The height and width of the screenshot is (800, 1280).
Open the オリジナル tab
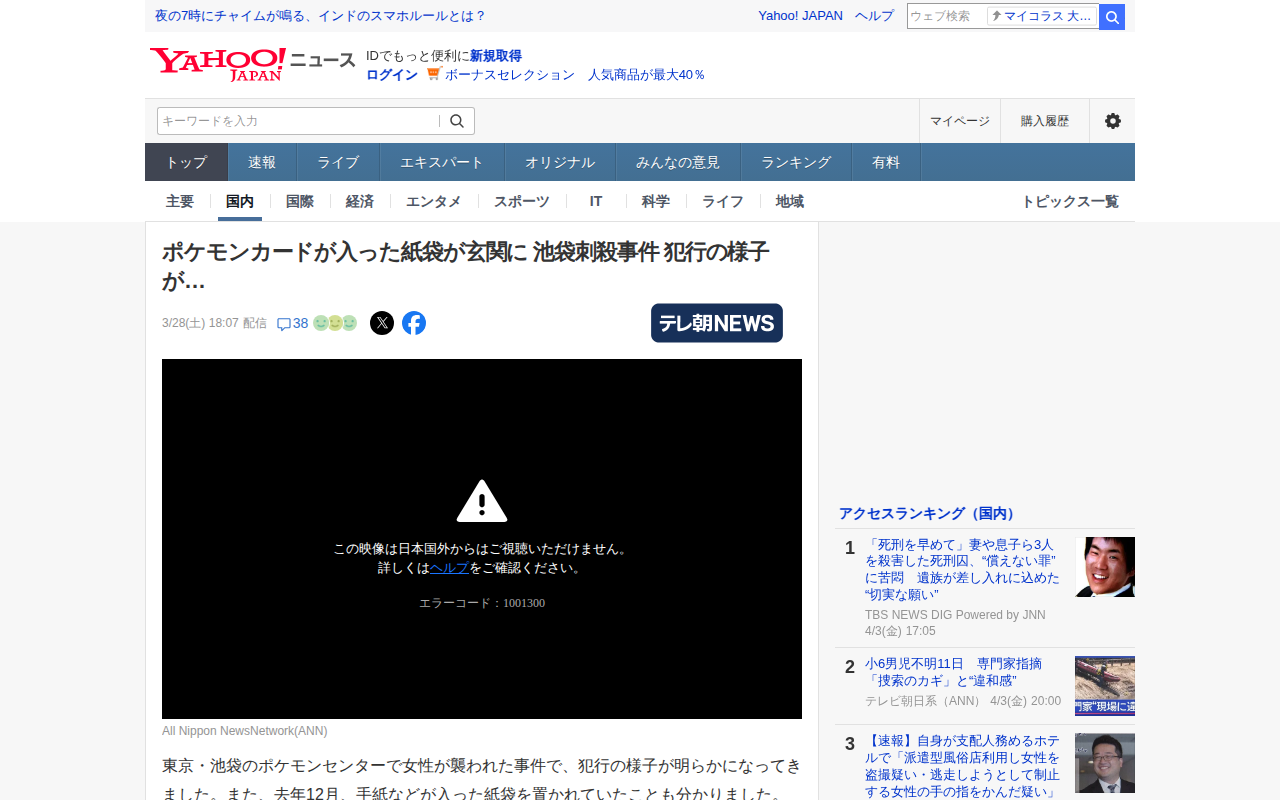[x=560, y=162]
